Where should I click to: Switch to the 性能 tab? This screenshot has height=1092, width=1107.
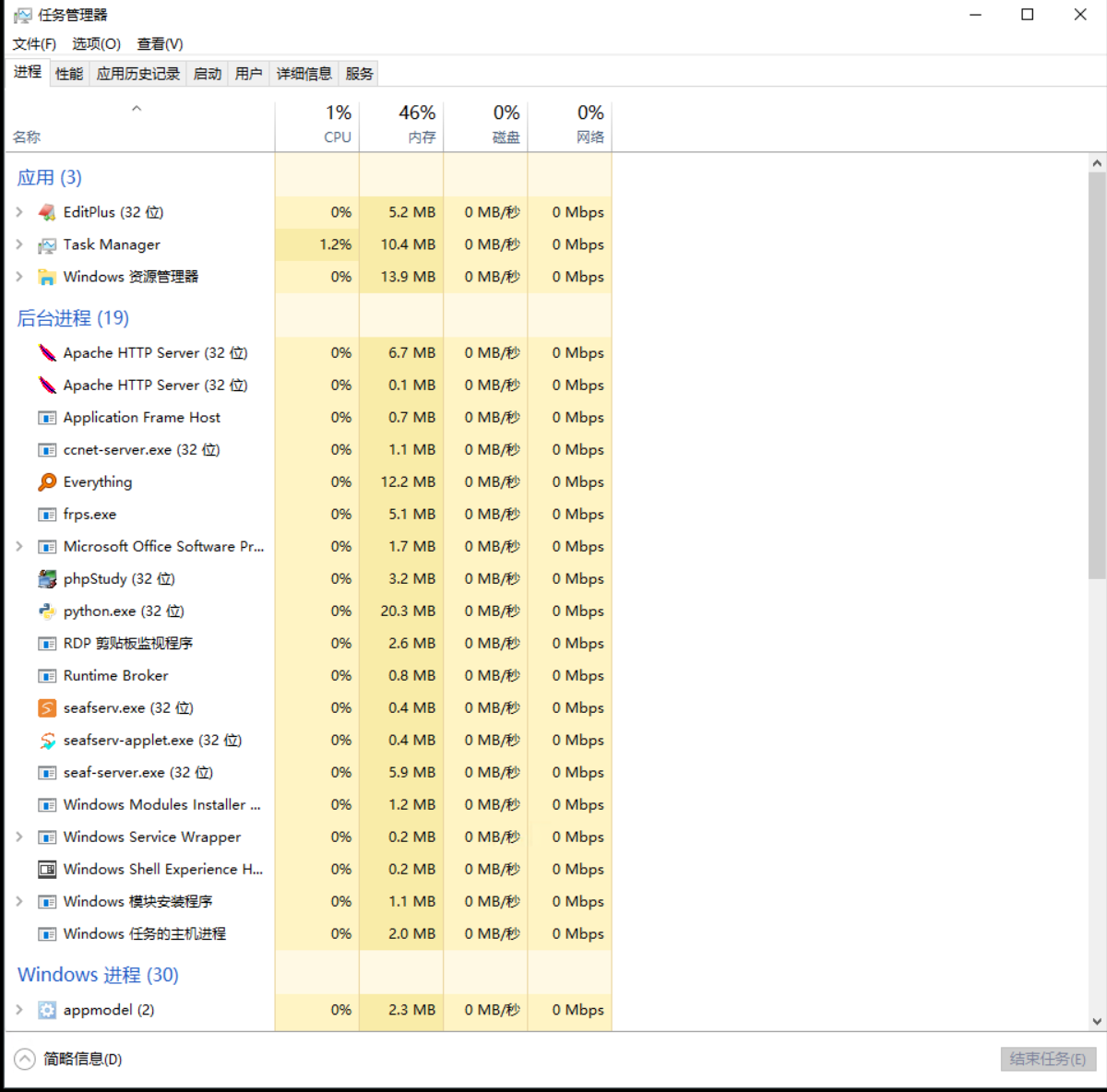coord(69,74)
